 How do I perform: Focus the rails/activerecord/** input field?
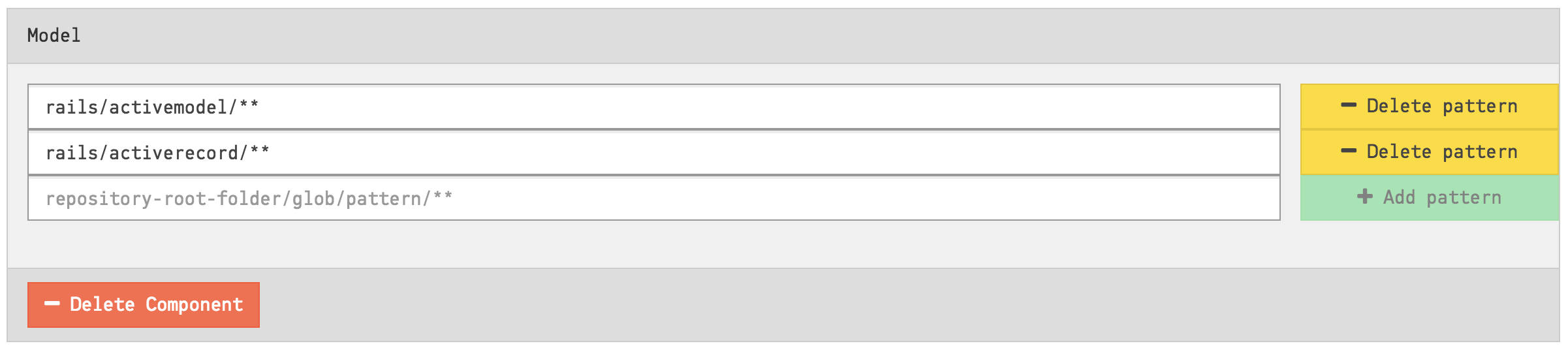click(653, 153)
